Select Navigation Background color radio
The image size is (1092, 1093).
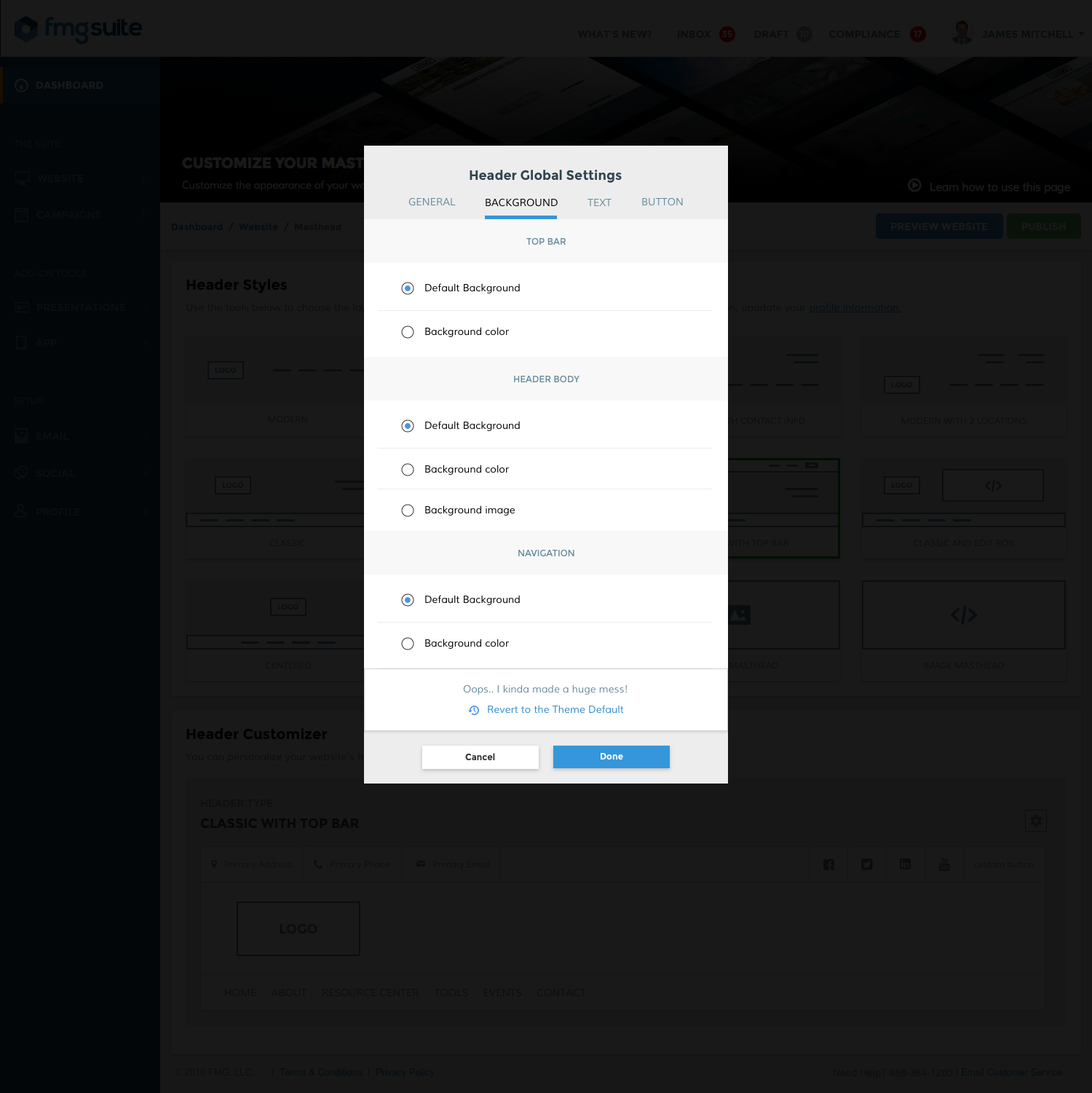(408, 644)
